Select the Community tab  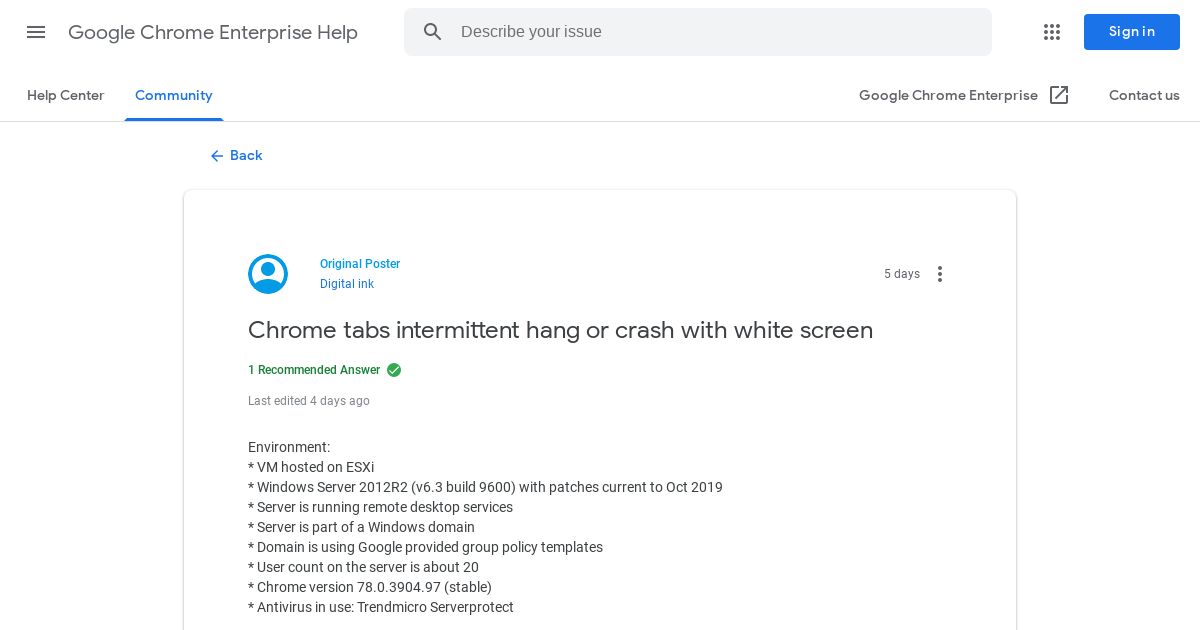pyautogui.click(x=174, y=95)
